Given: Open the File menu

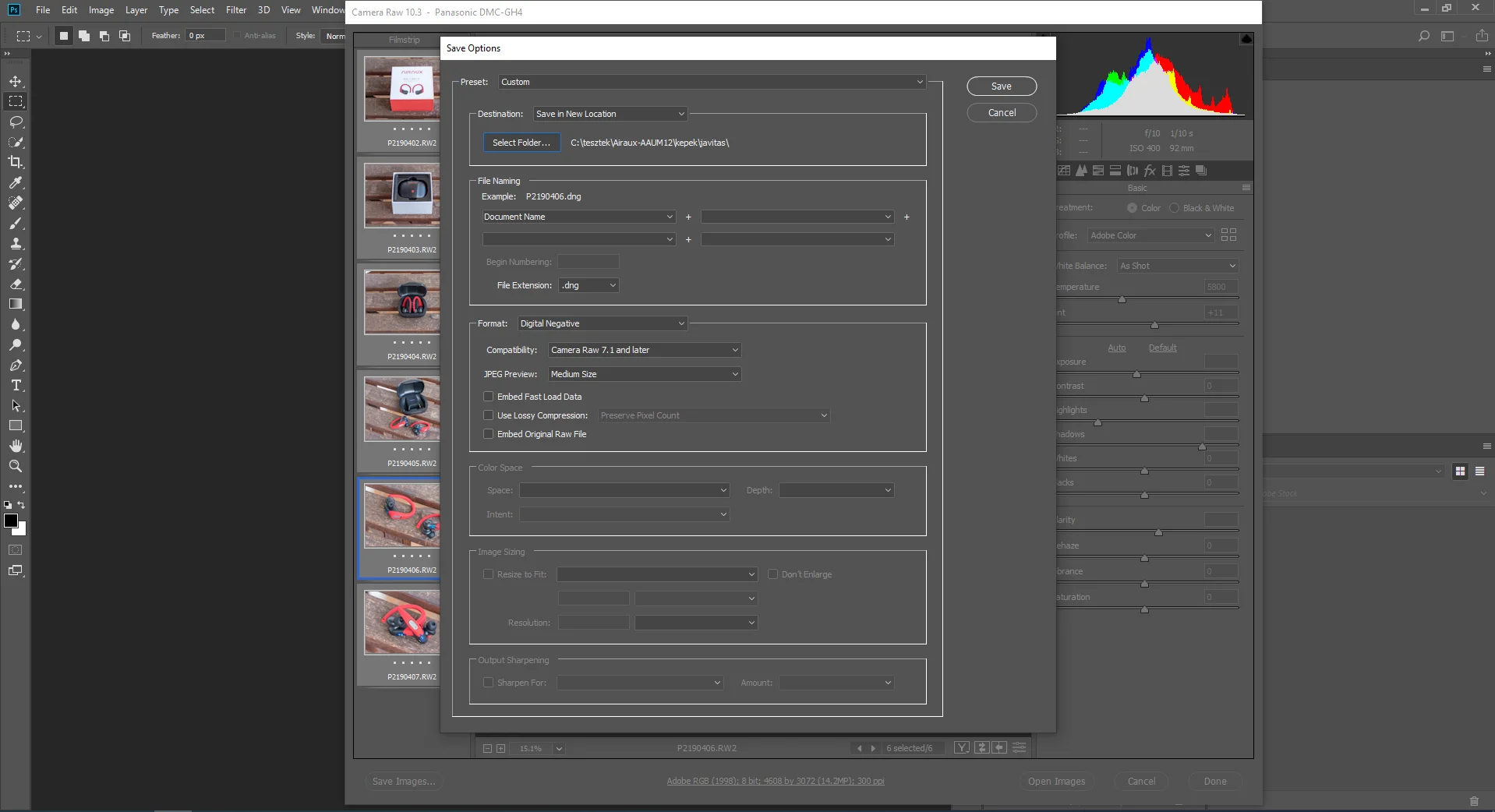Looking at the screenshot, I should point(43,10).
